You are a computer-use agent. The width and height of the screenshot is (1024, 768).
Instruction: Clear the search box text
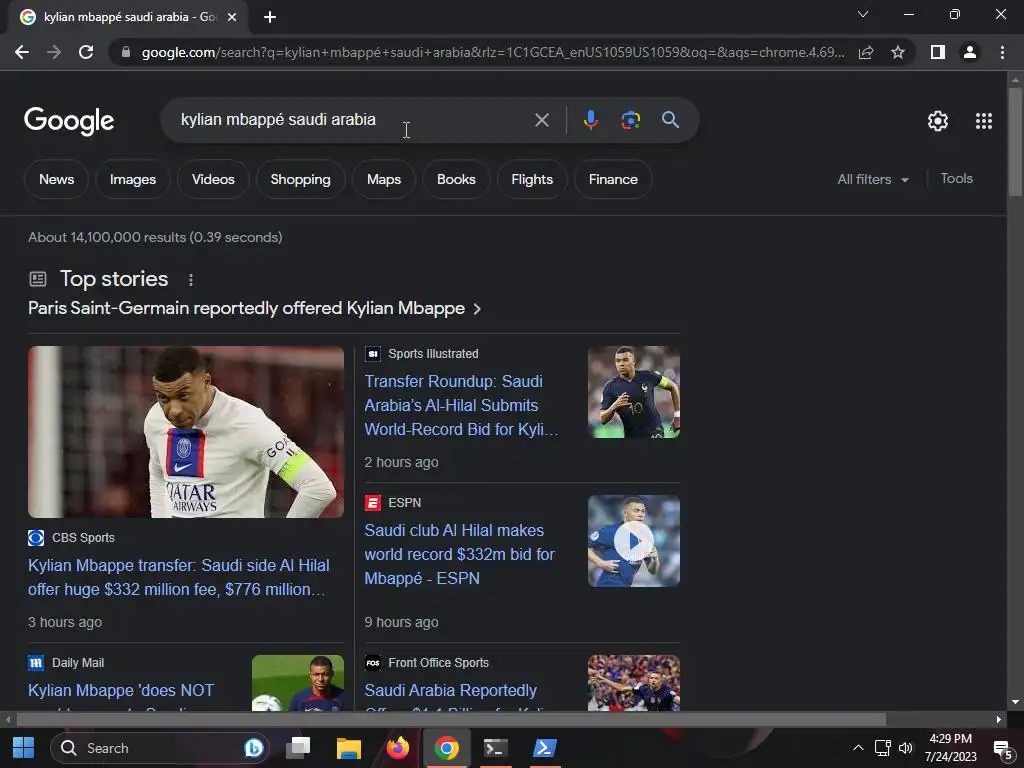coord(541,120)
